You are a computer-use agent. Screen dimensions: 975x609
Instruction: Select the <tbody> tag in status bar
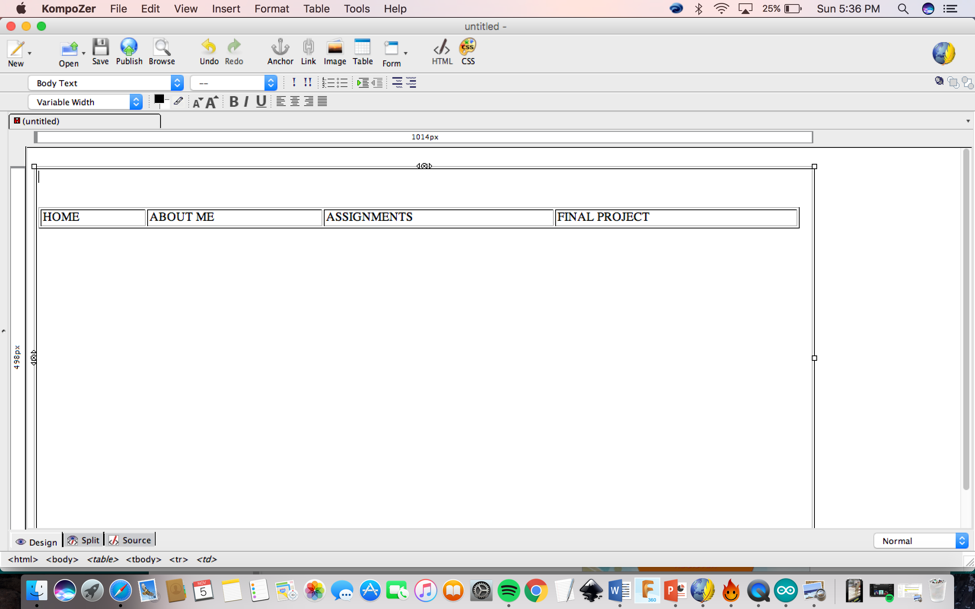pos(144,559)
